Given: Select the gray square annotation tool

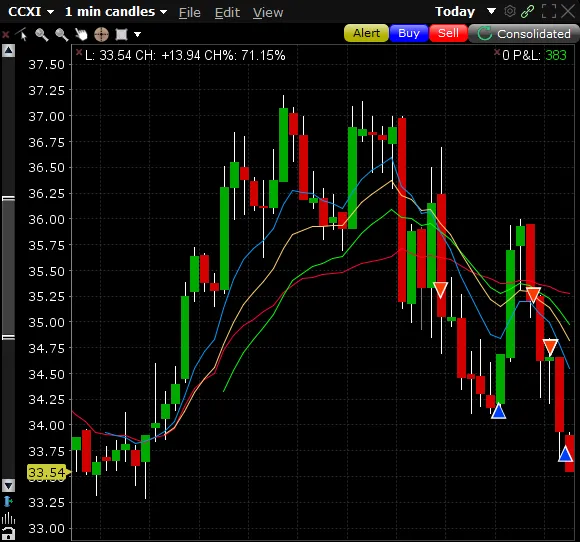Looking at the screenshot, I should tap(121, 34).
